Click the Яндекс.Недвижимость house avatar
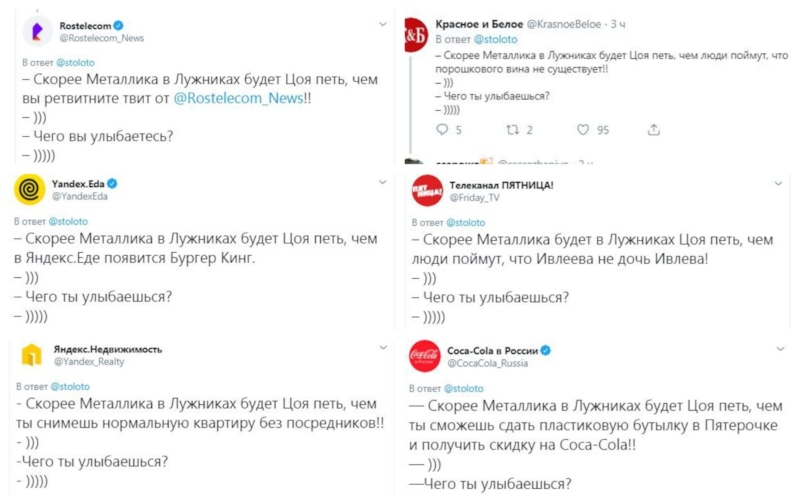The width and height of the screenshot is (800, 504). coord(33,355)
